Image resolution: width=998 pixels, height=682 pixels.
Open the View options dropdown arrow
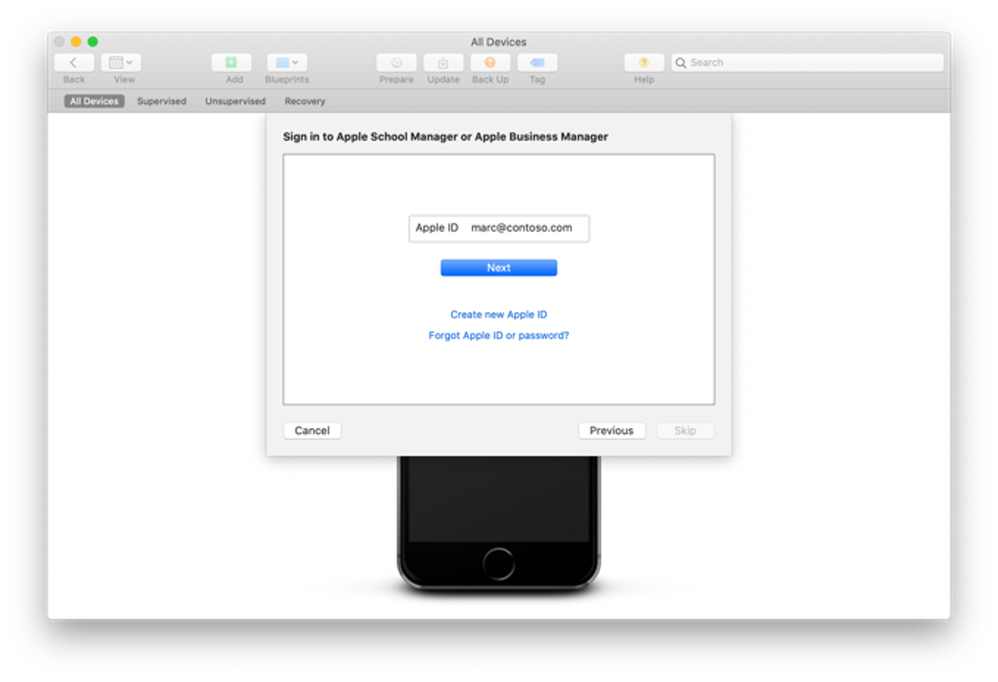pyautogui.click(x=129, y=62)
